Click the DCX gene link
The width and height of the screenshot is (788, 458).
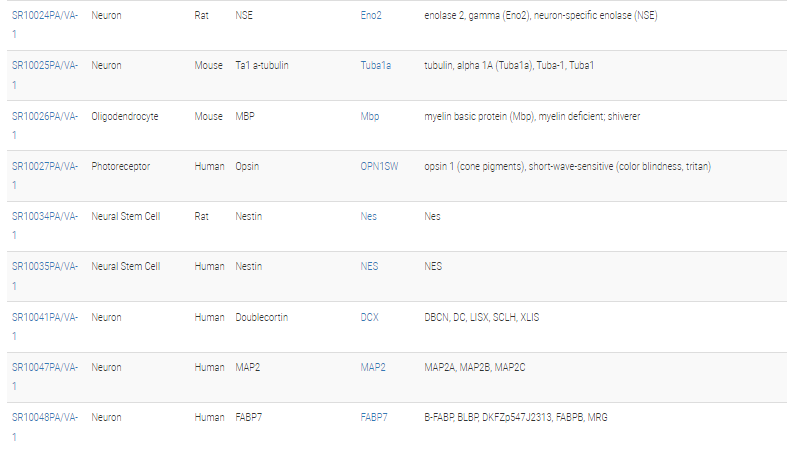pyautogui.click(x=369, y=317)
